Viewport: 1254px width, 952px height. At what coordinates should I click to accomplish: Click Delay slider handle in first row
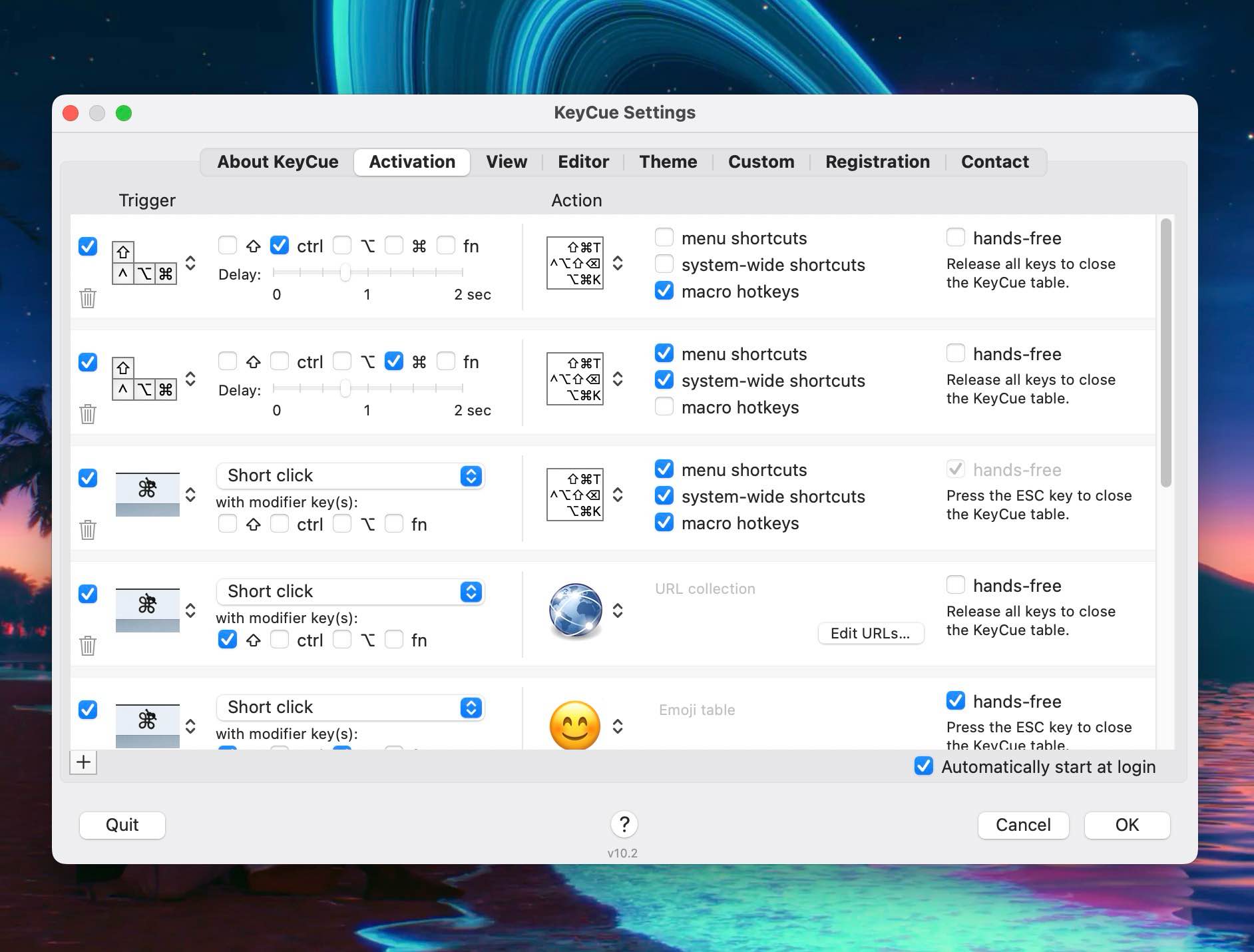345,272
